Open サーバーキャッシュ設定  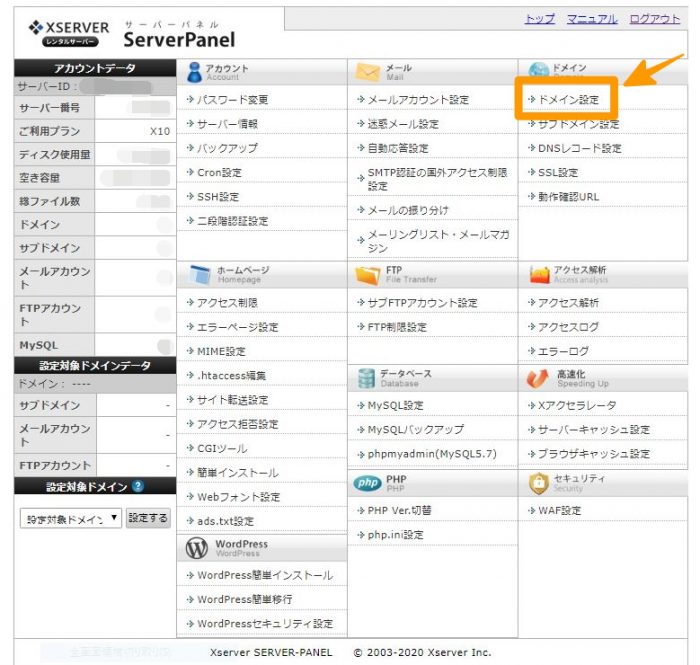click(594, 429)
